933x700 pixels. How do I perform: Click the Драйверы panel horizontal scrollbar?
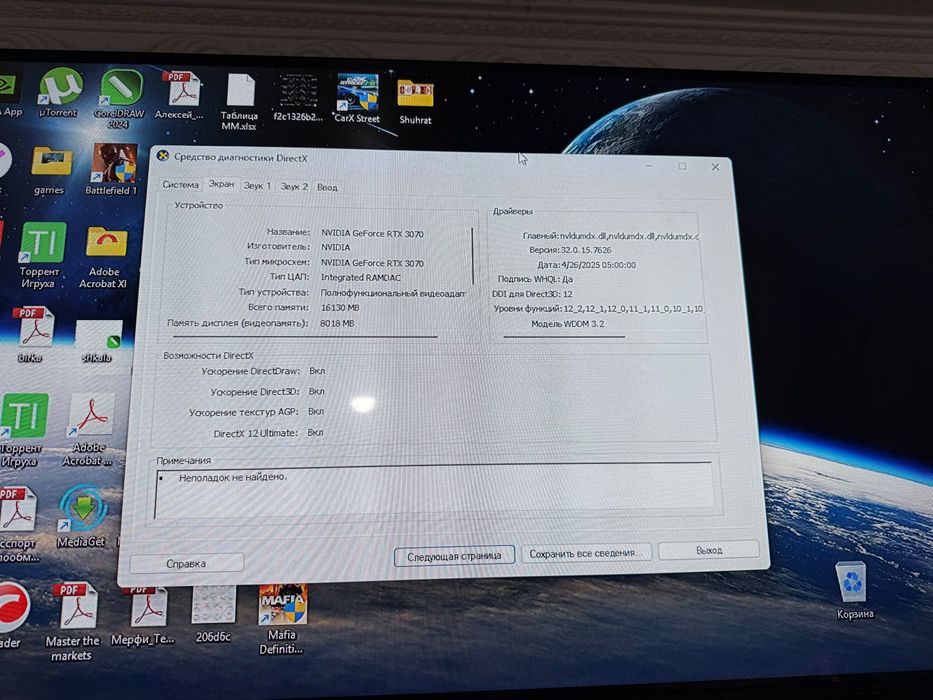(x=564, y=337)
